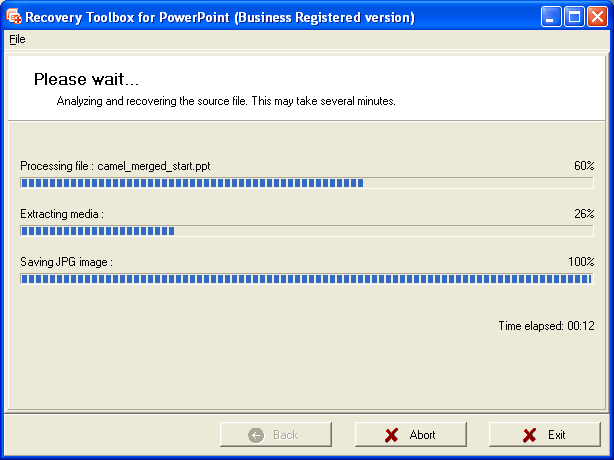The width and height of the screenshot is (614, 460).
Task: Click the Recovery Toolbox app icon in title bar
Action: pos(14,17)
